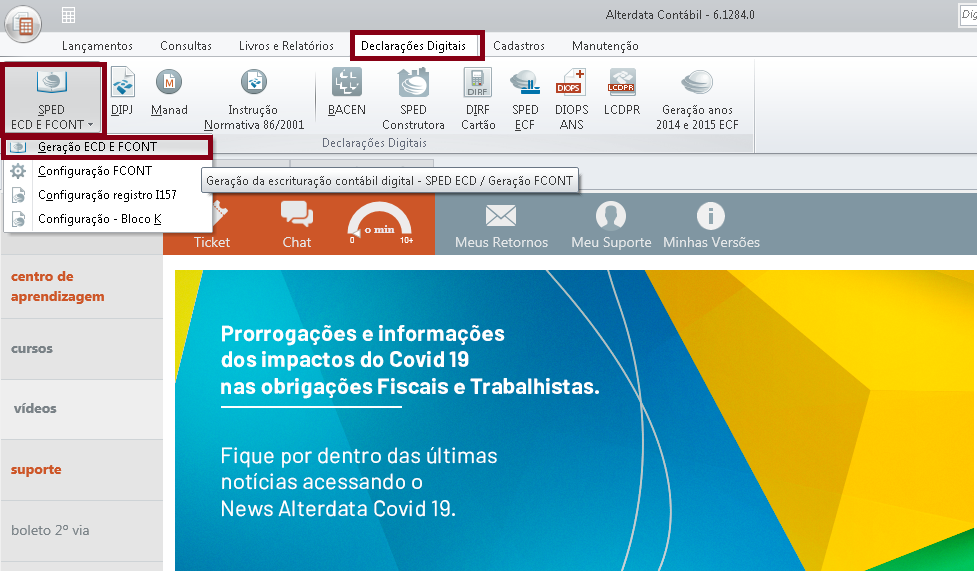Viewport: 977px width, 571px height.
Task: Open the Alterdata application orb menu
Action: (x=23, y=24)
